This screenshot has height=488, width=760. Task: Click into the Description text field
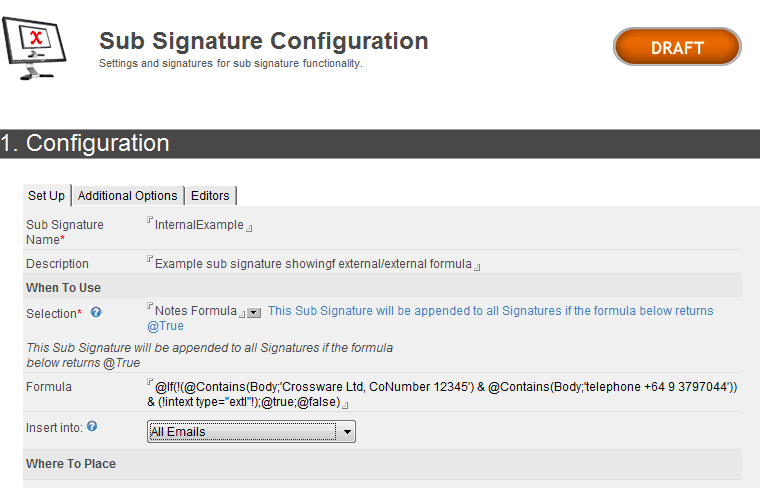313,264
